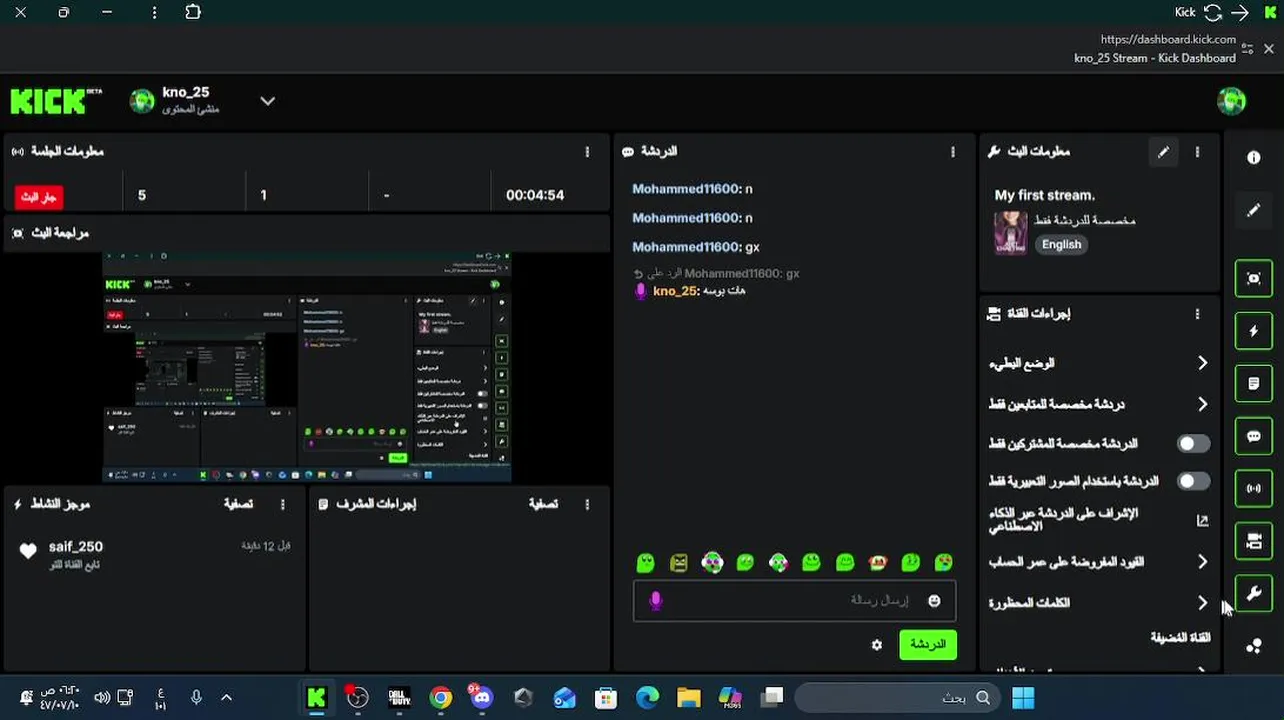
Task: Open Google Chrome from the taskbar
Action: pyautogui.click(x=440, y=697)
